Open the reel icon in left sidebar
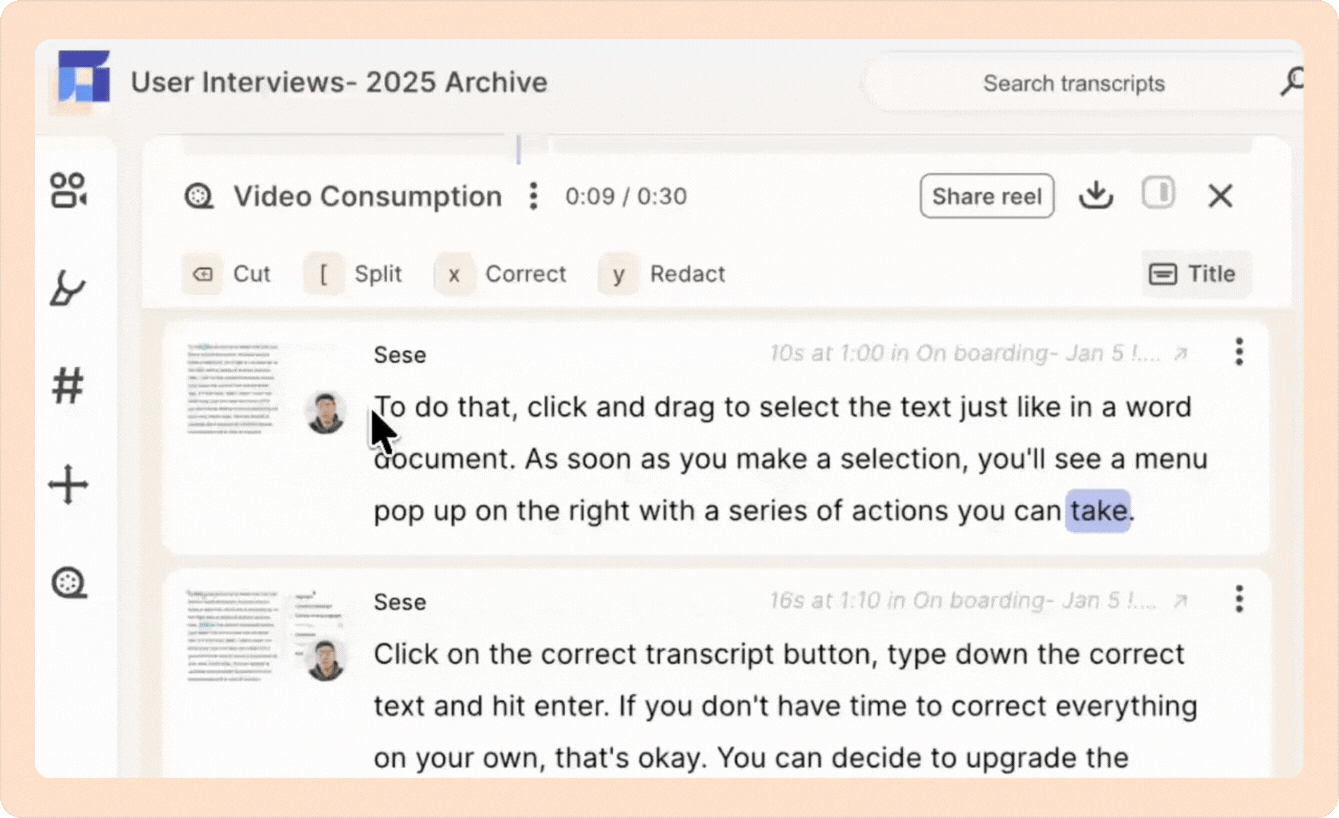 point(68,582)
